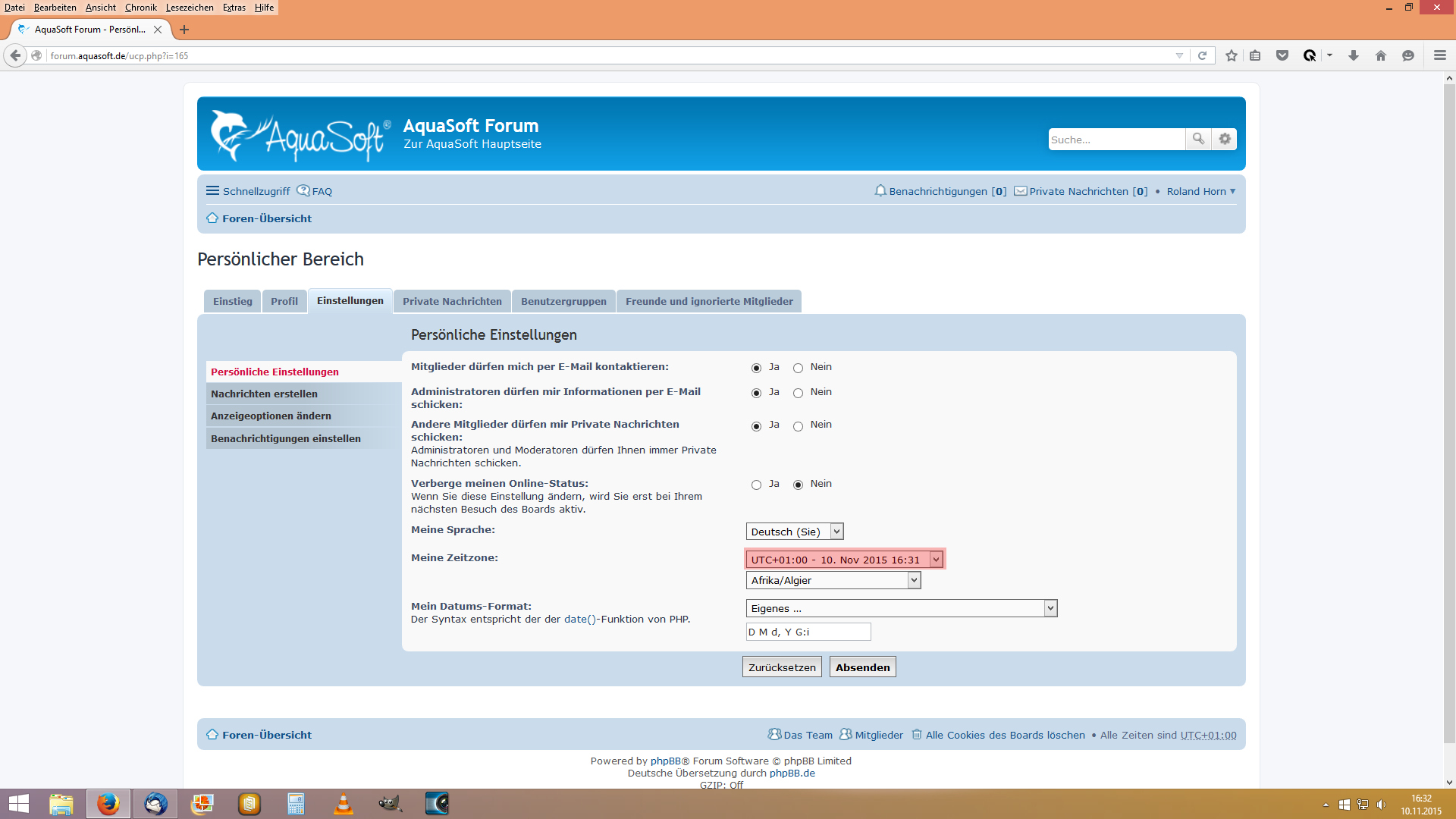The height and width of the screenshot is (819, 1456).
Task: Expand the Eigenes date format dropdown
Action: (901, 608)
